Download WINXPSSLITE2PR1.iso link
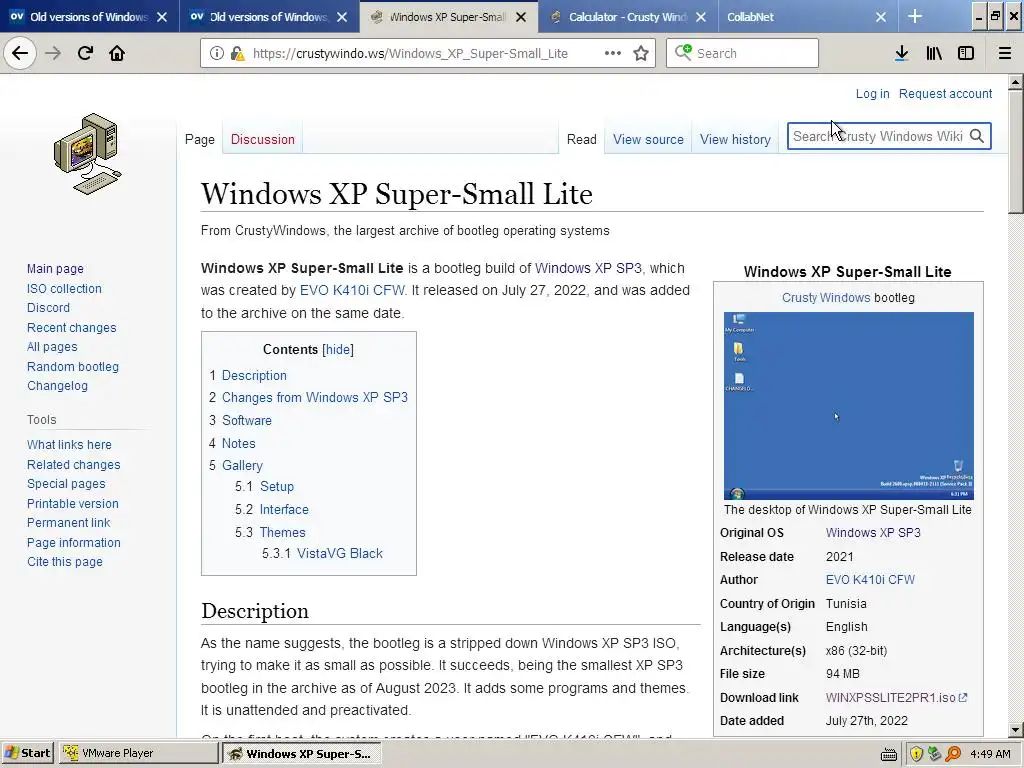This screenshot has width=1024, height=768. (x=890, y=697)
